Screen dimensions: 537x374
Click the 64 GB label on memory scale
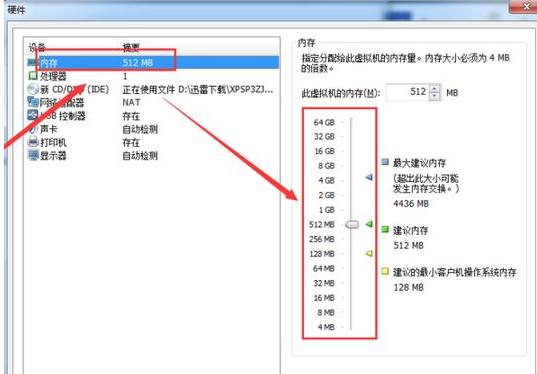pyautogui.click(x=324, y=122)
